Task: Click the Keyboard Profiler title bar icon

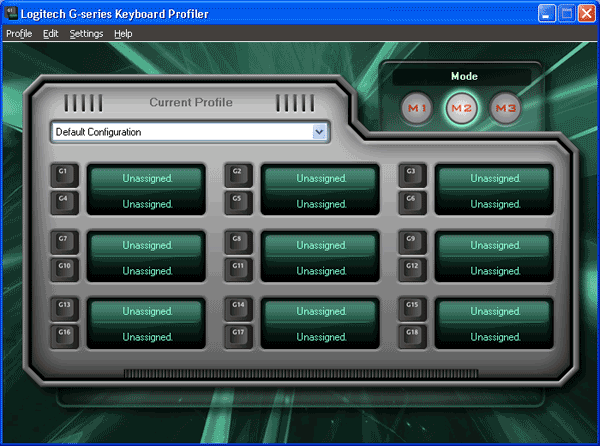Action: point(11,13)
